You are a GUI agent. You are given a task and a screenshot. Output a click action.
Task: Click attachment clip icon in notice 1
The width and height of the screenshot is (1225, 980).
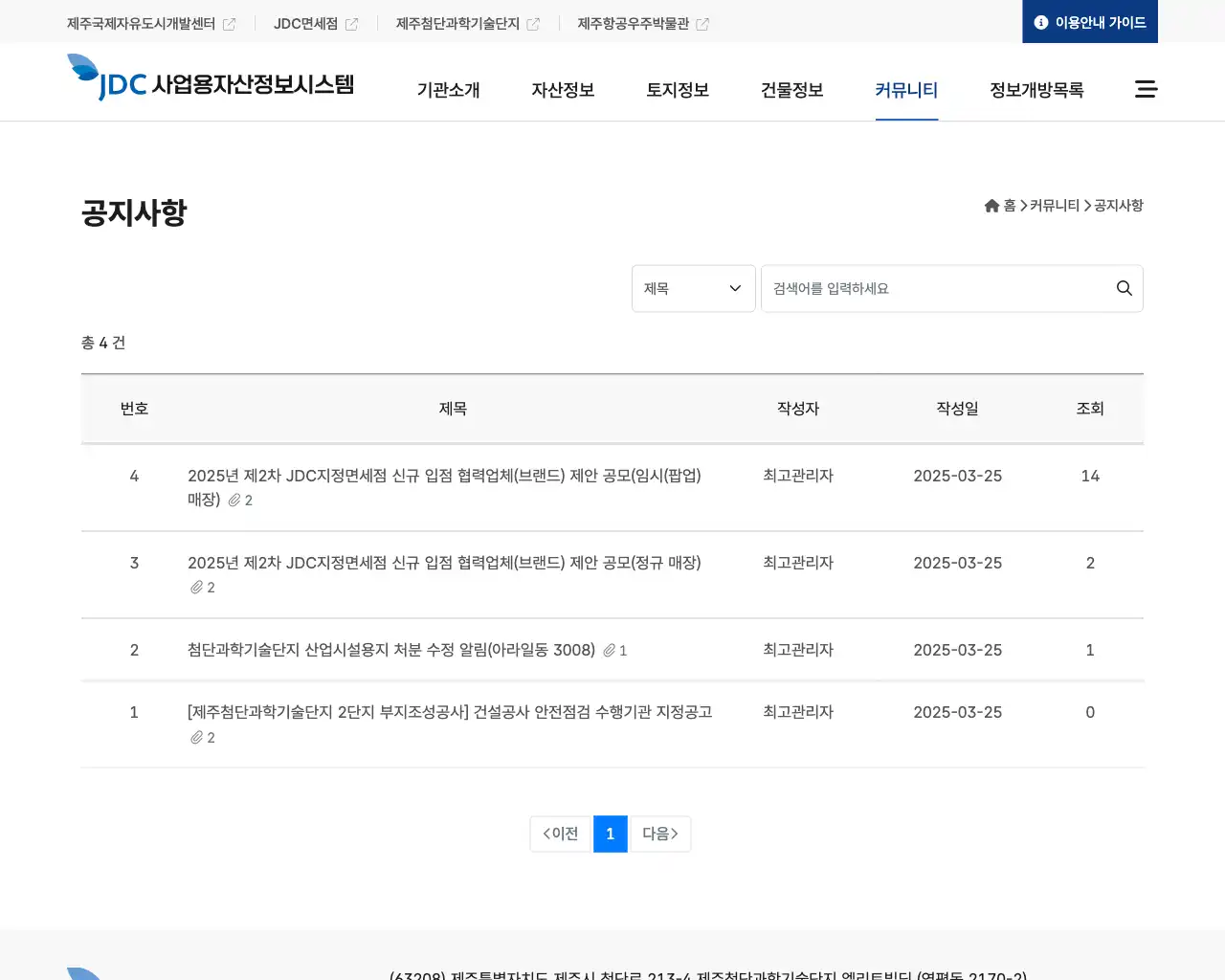click(x=196, y=738)
